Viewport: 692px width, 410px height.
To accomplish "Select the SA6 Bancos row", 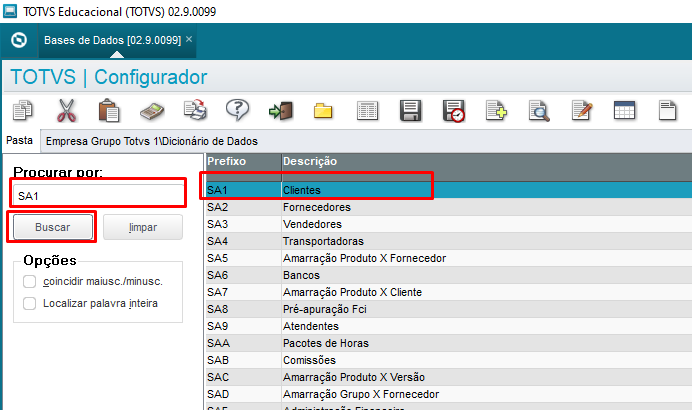I will tap(449, 275).
